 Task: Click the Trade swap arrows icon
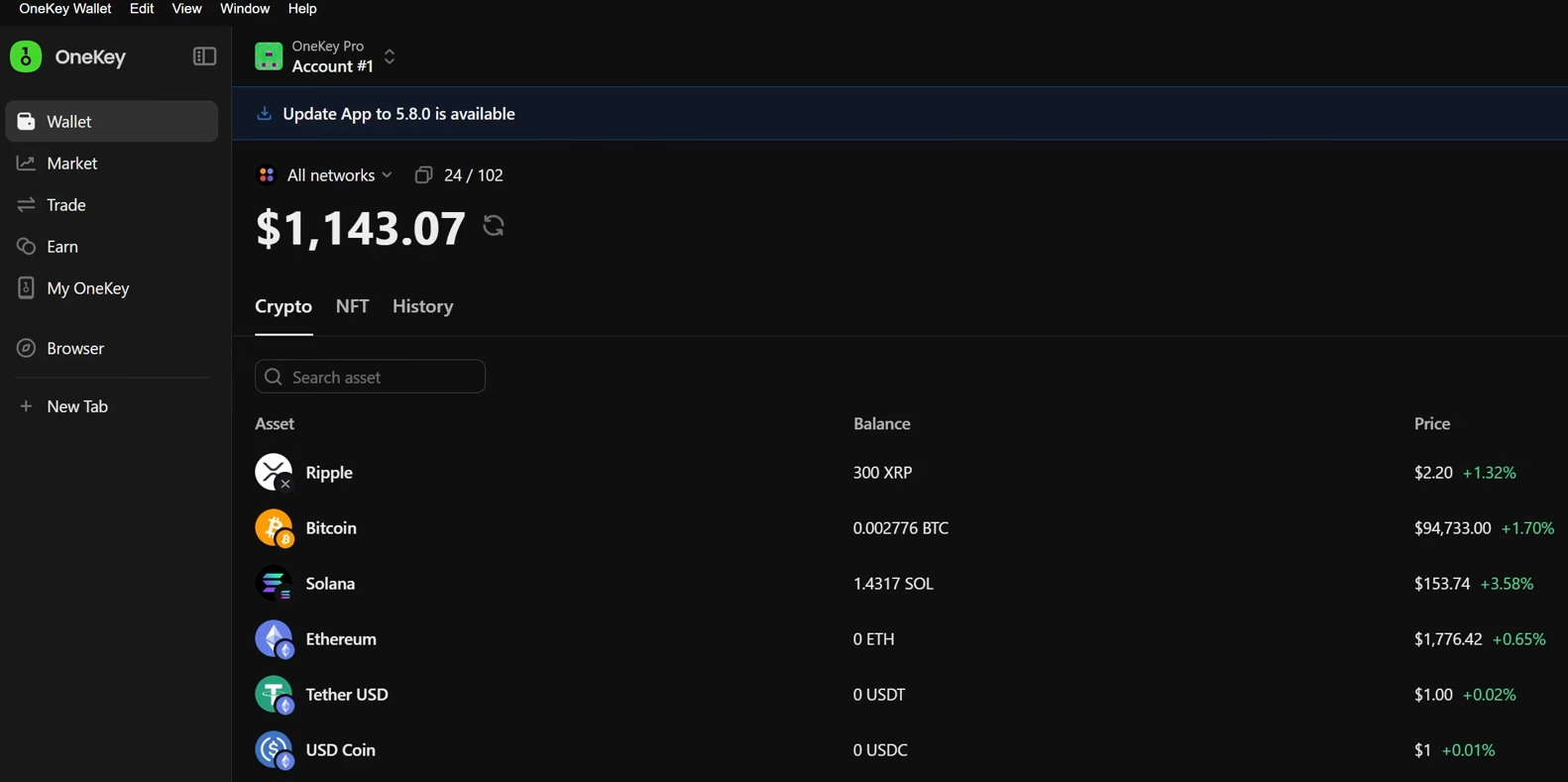click(26, 204)
